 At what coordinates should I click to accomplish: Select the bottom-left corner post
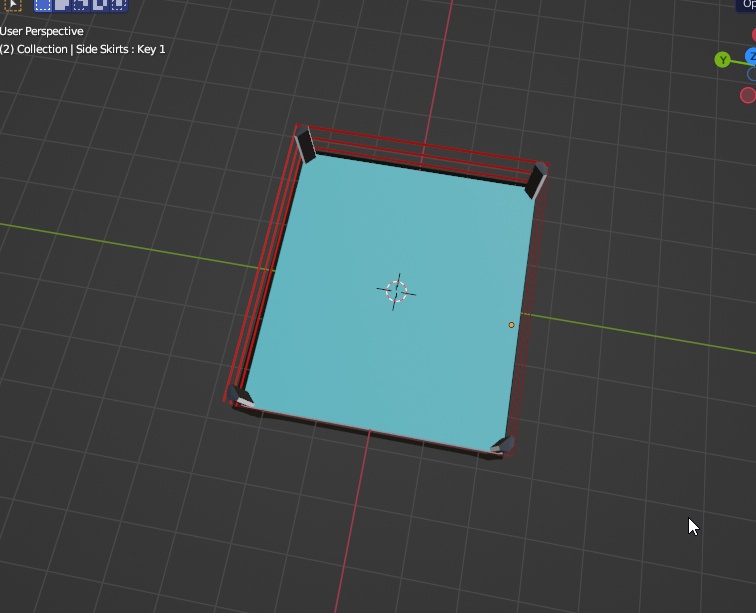pyautogui.click(x=240, y=396)
